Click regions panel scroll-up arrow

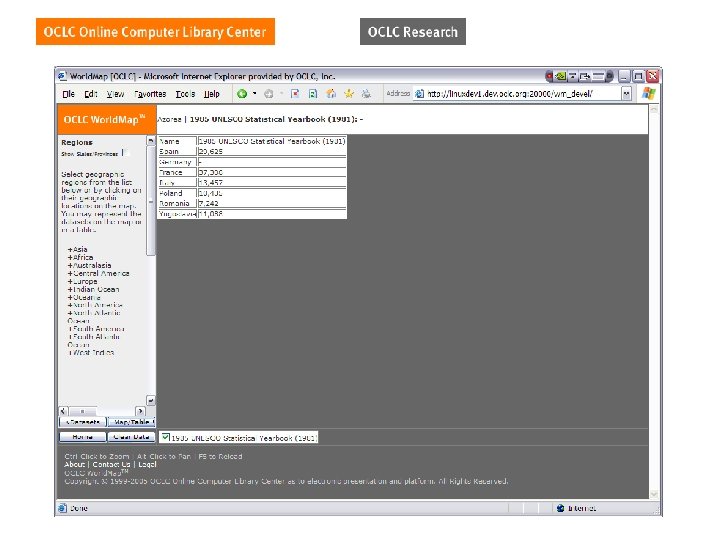pos(151,141)
